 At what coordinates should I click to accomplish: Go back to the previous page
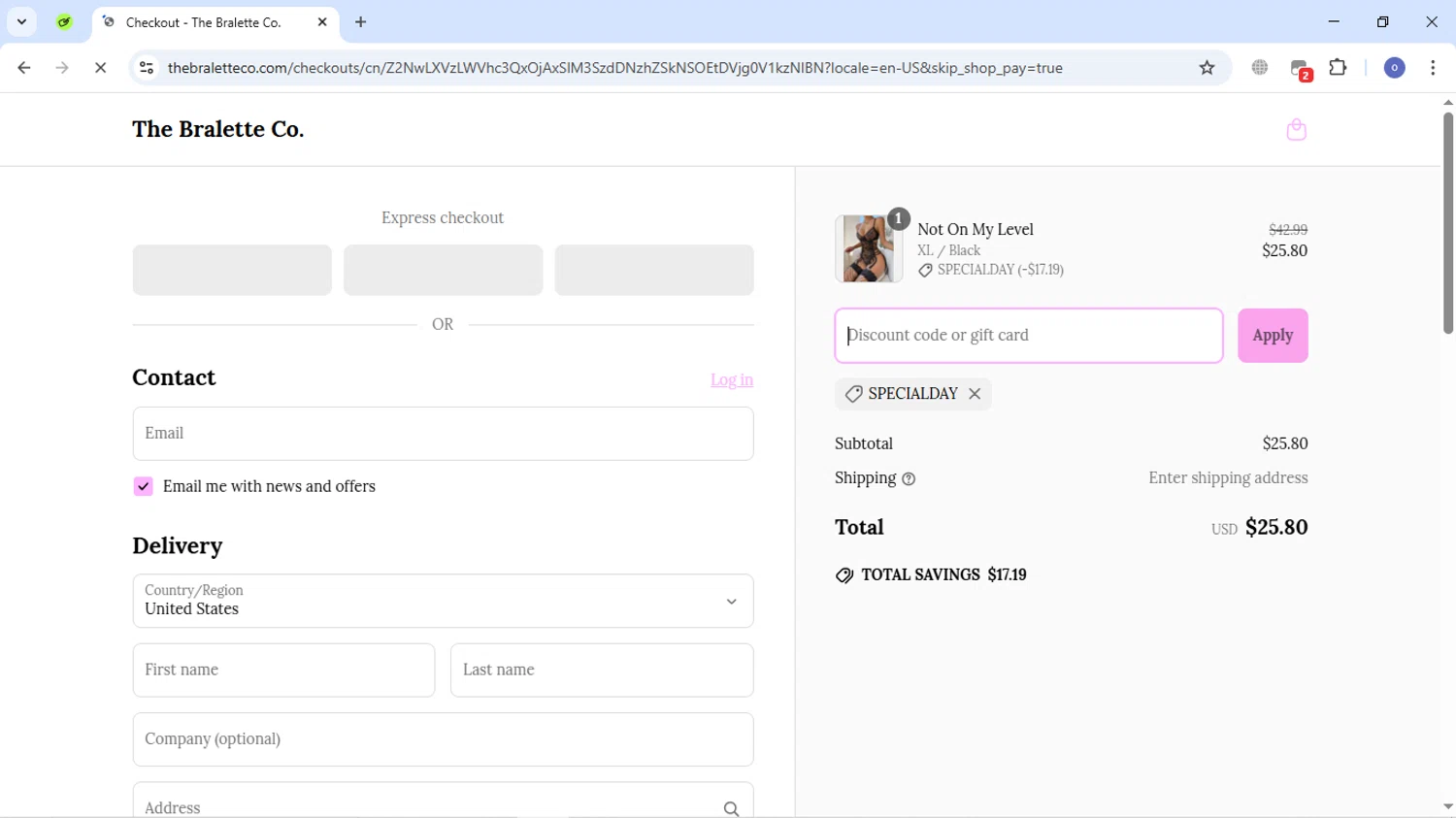(x=24, y=68)
